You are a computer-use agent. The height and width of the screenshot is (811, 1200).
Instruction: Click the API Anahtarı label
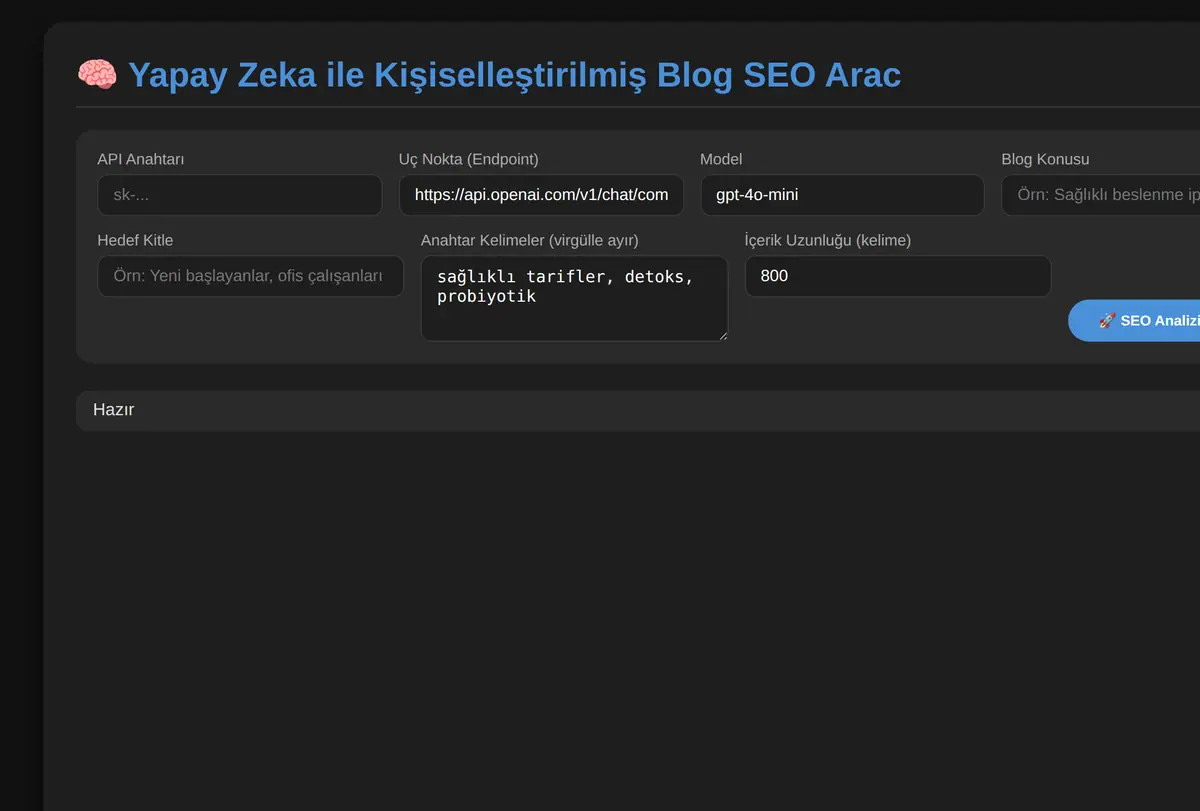coord(140,159)
